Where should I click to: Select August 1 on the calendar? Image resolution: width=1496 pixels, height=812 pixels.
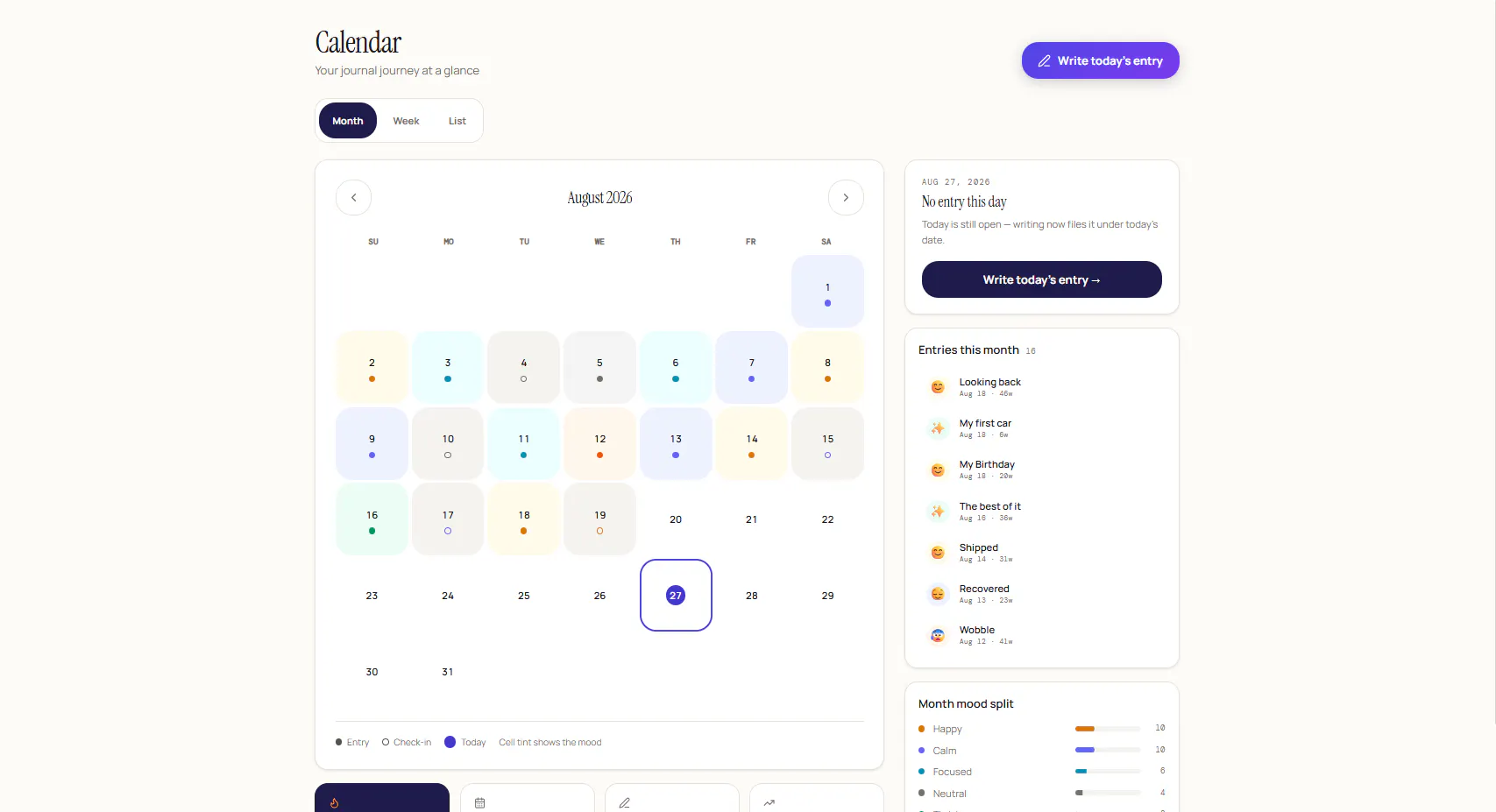(x=827, y=292)
